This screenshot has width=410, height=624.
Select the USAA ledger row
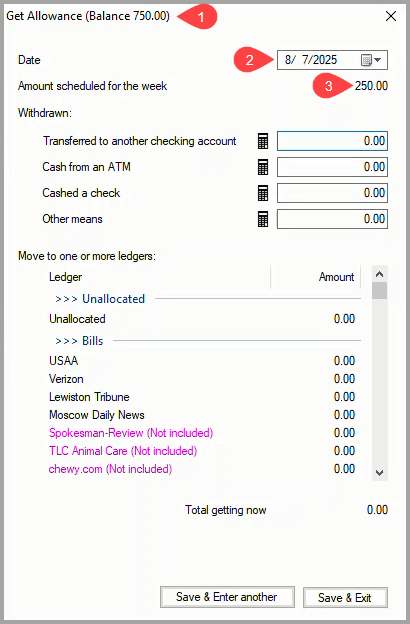click(x=203, y=361)
